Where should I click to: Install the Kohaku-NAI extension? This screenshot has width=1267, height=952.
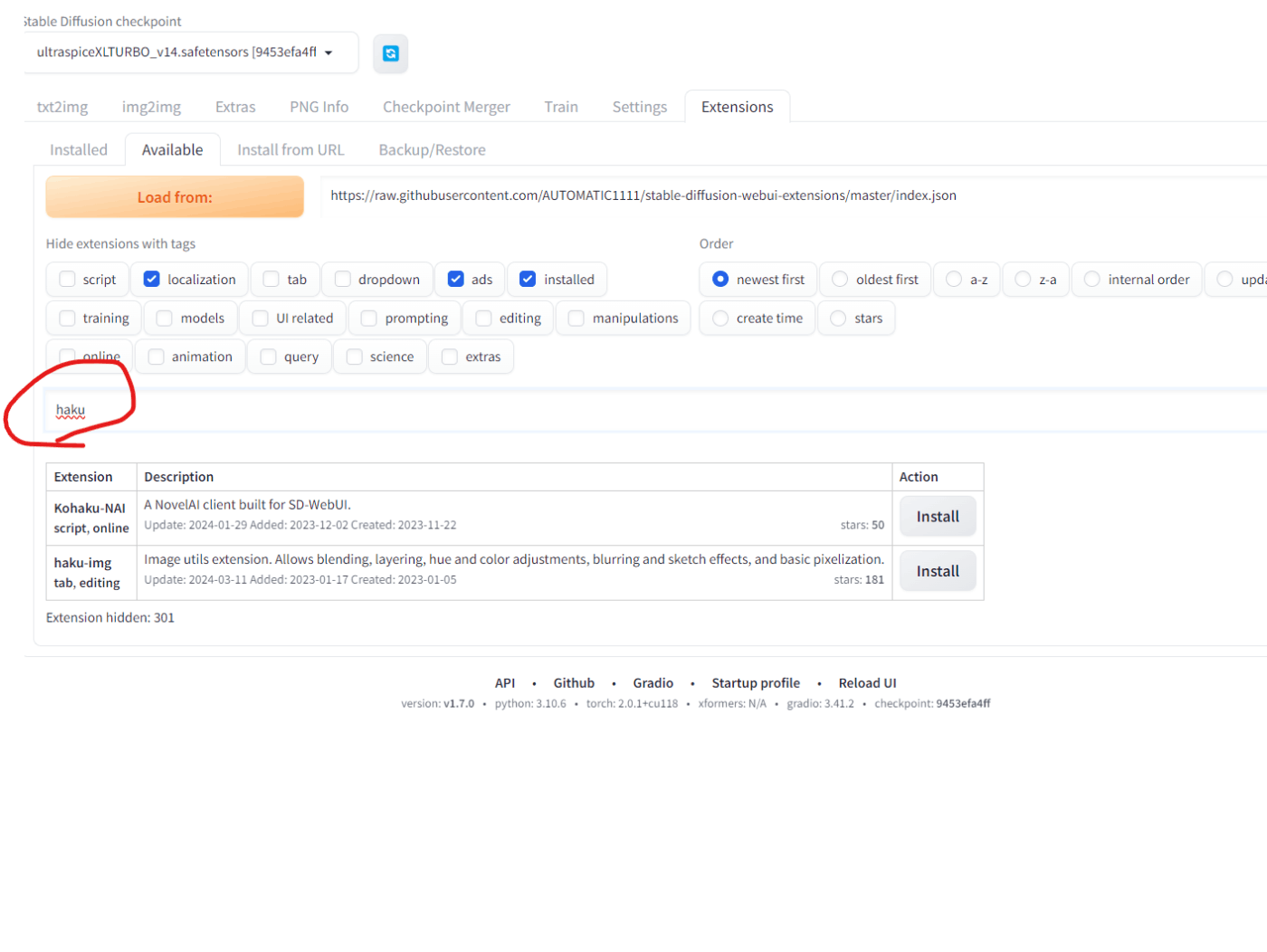pyautogui.click(x=938, y=517)
